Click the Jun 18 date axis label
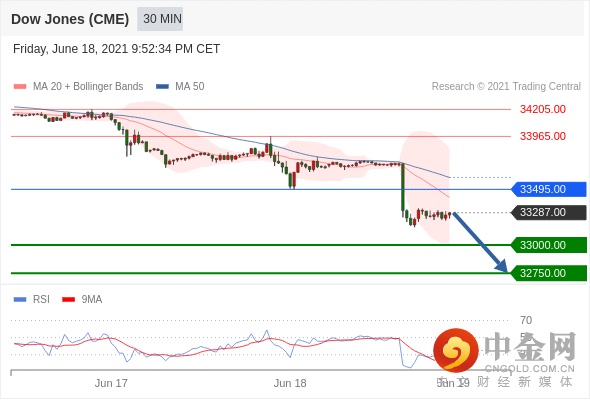 tap(290, 383)
